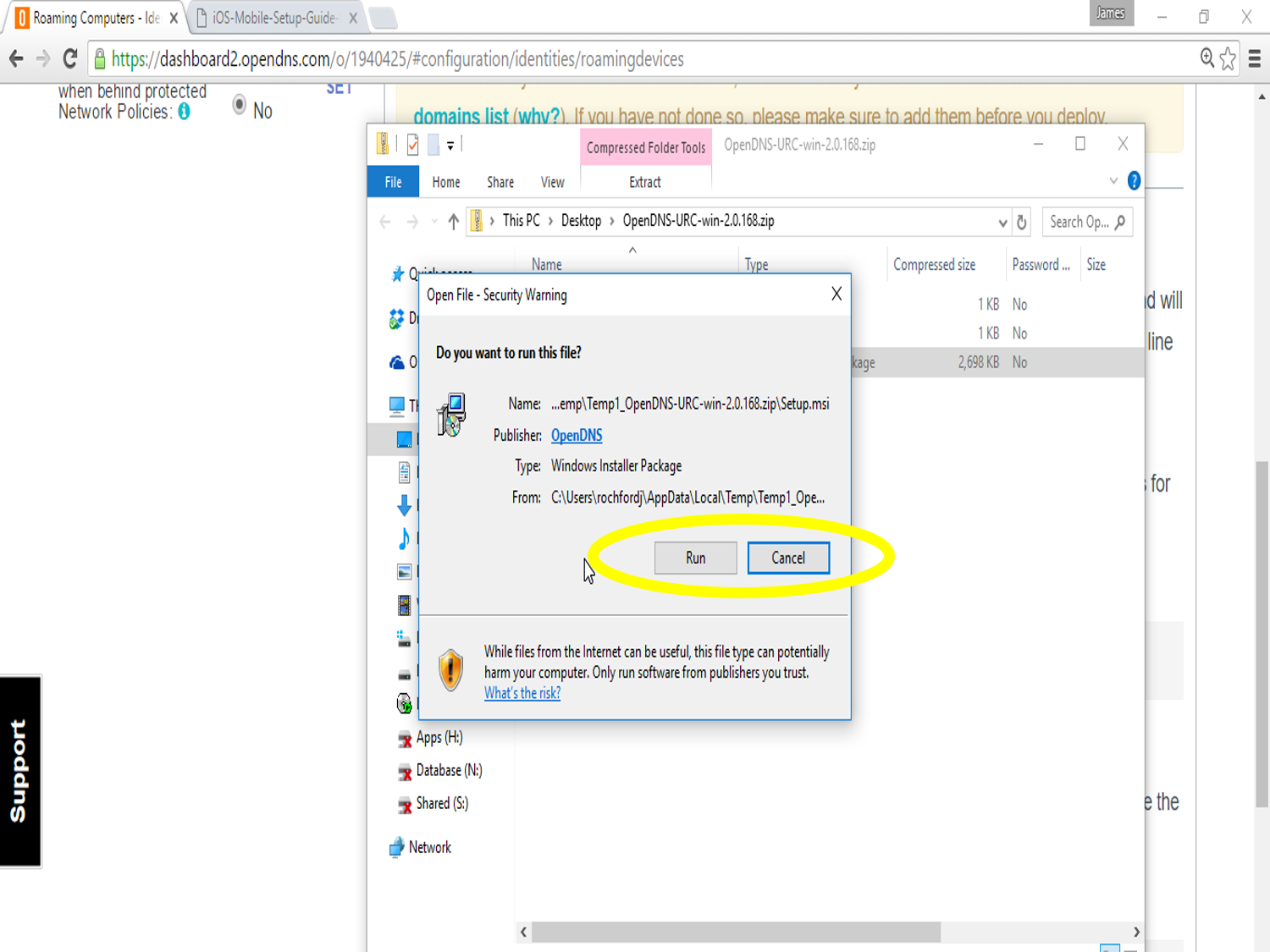Click the Downloads arrow icon in sidebar
1270x952 pixels.
click(x=405, y=505)
